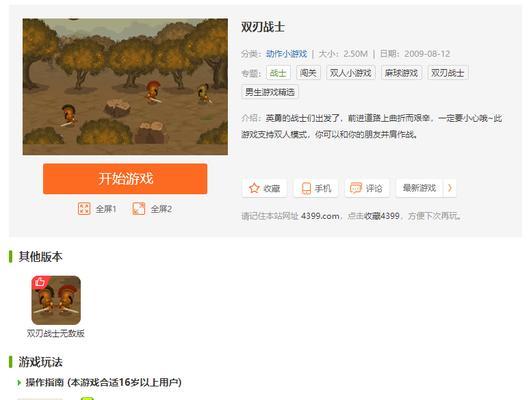Open the 最新游戏 button
Image resolution: width=531 pixels, height=400 pixels.
[419, 188]
